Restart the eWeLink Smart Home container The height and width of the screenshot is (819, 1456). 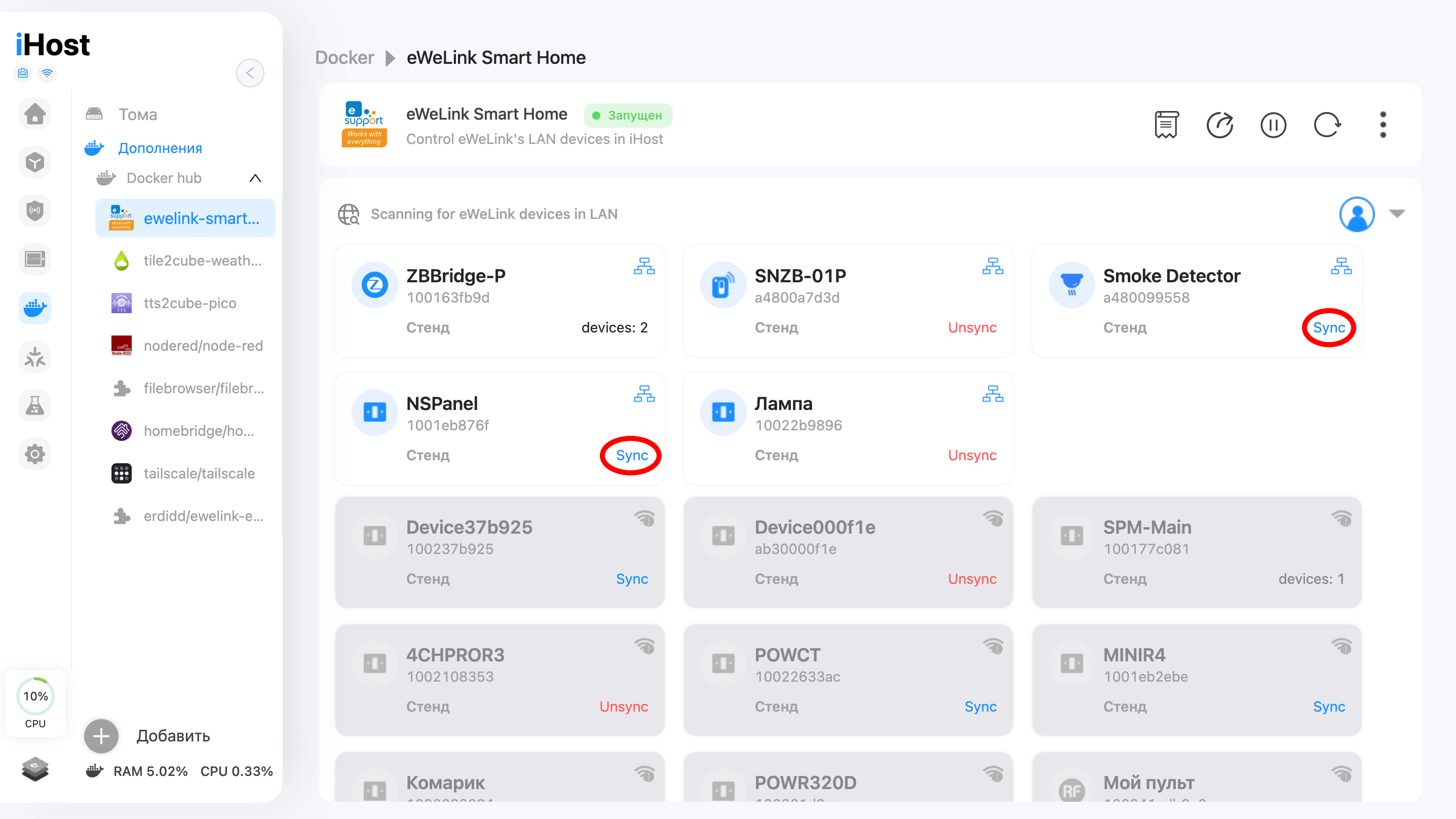click(1327, 125)
